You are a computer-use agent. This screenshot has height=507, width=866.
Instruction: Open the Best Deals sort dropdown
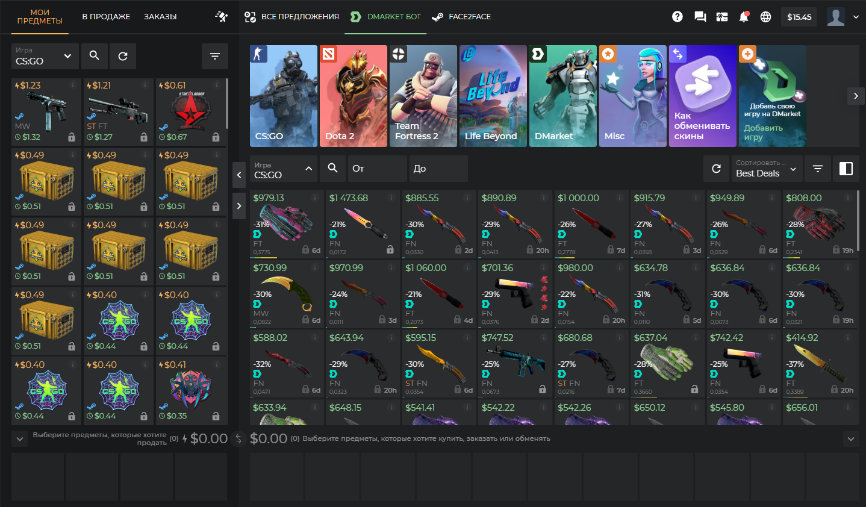[x=767, y=168]
